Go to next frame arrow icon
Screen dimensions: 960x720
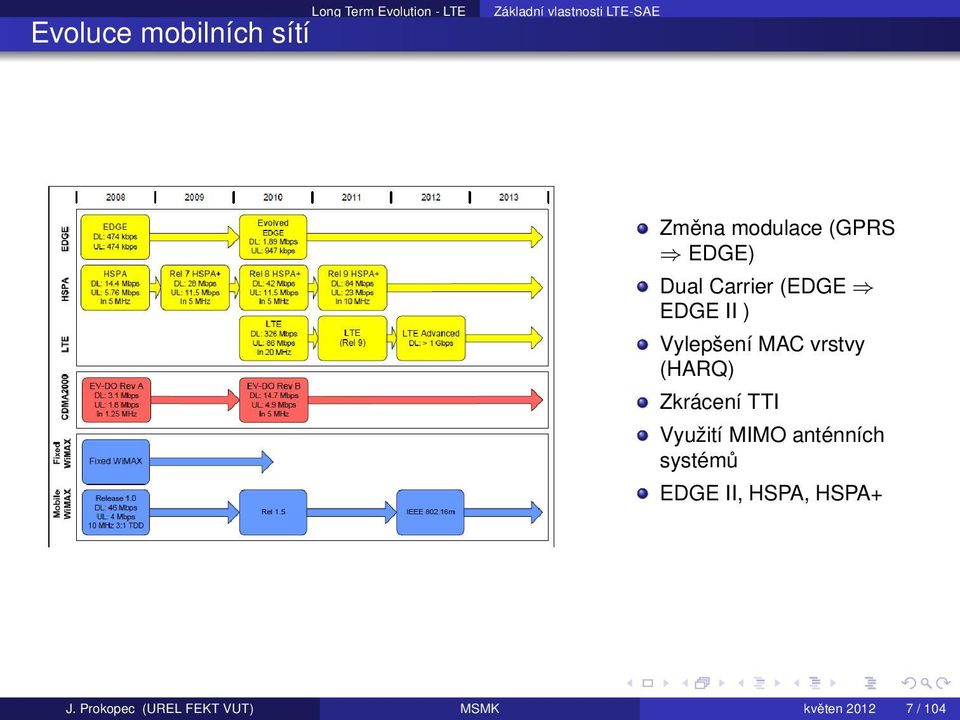point(722,683)
